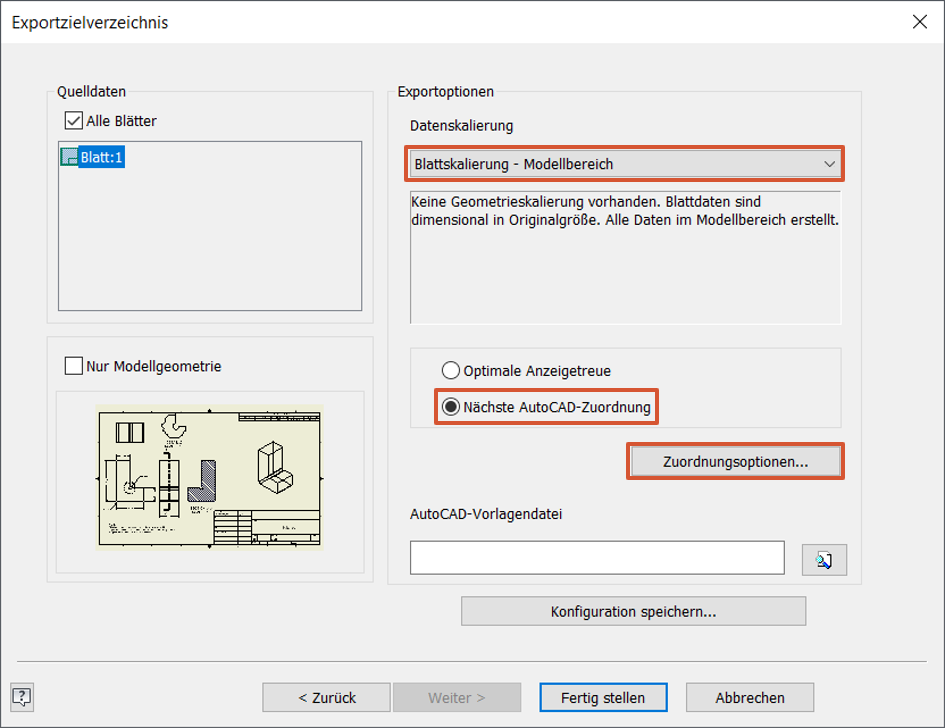Viewport: 945px width, 728px height.
Task: Click the browse icon beside AutoCAD-Vorlagendatei field
Action: pyautogui.click(x=824, y=560)
